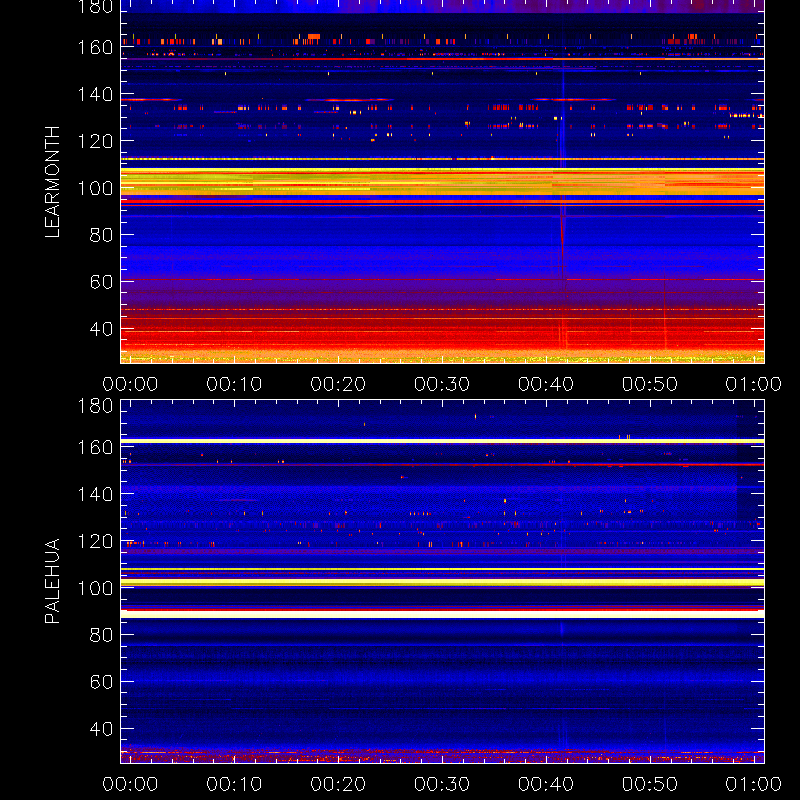This screenshot has width=800, height=800.
Task: Click 00:00 time label under PALEHUA plot
Action: (130, 784)
